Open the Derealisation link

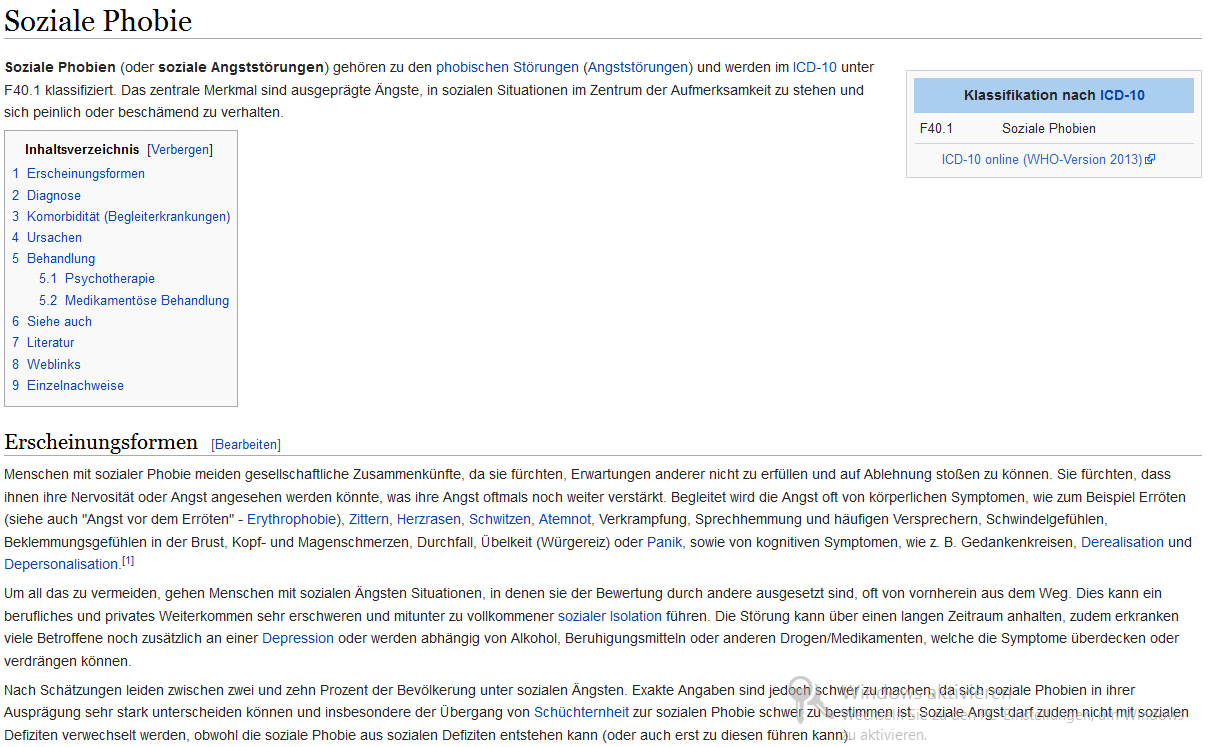pyautogui.click(x=1122, y=542)
